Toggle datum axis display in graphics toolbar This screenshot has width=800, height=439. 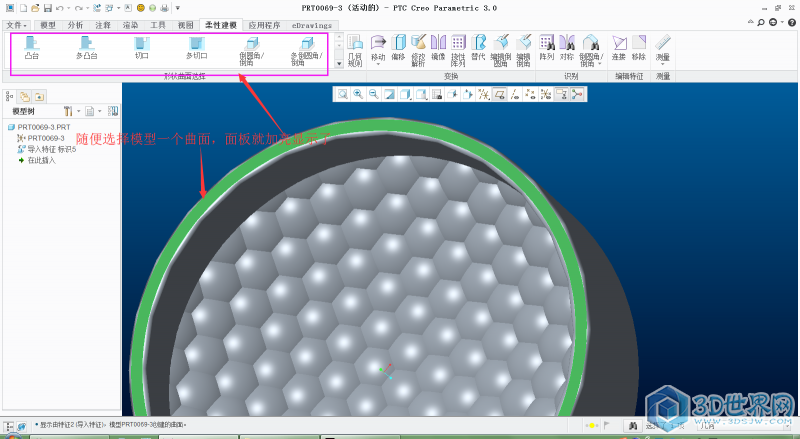click(x=515, y=94)
